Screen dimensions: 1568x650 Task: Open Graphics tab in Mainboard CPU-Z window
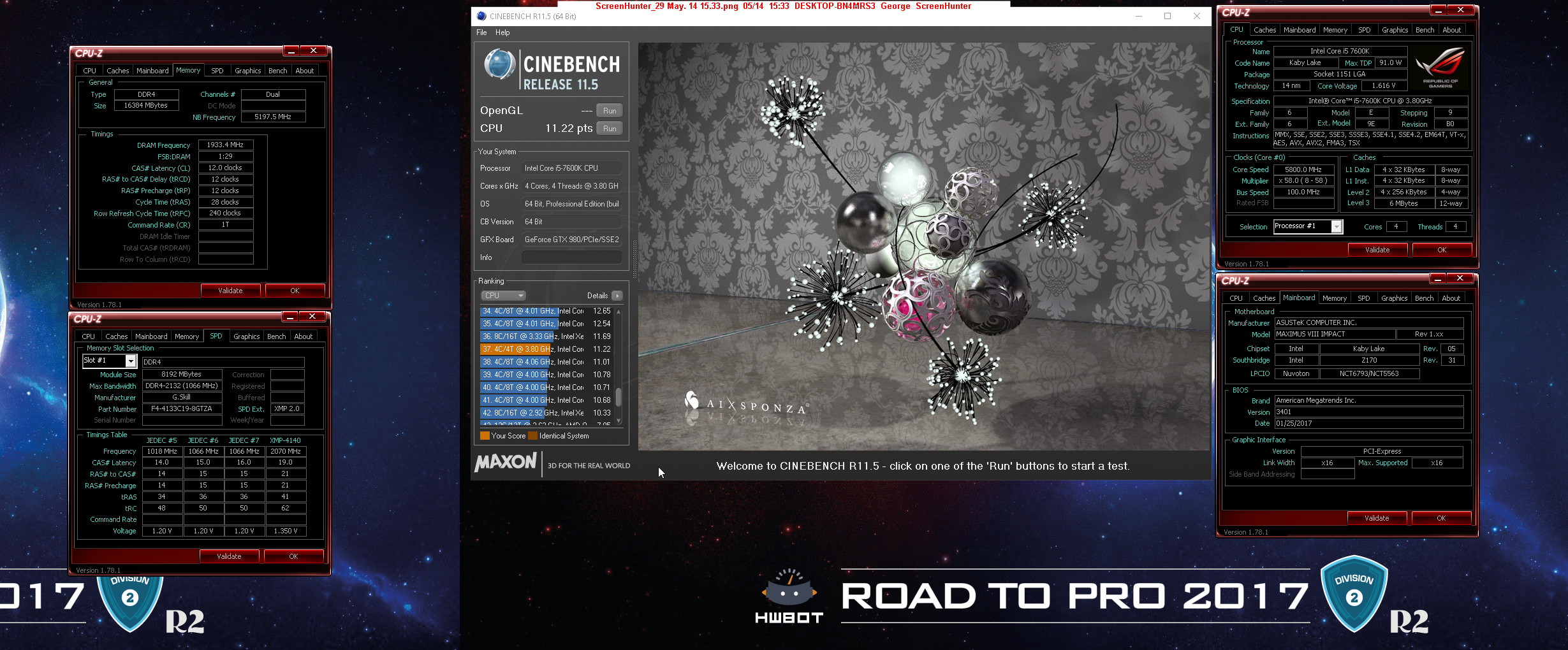click(1394, 298)
